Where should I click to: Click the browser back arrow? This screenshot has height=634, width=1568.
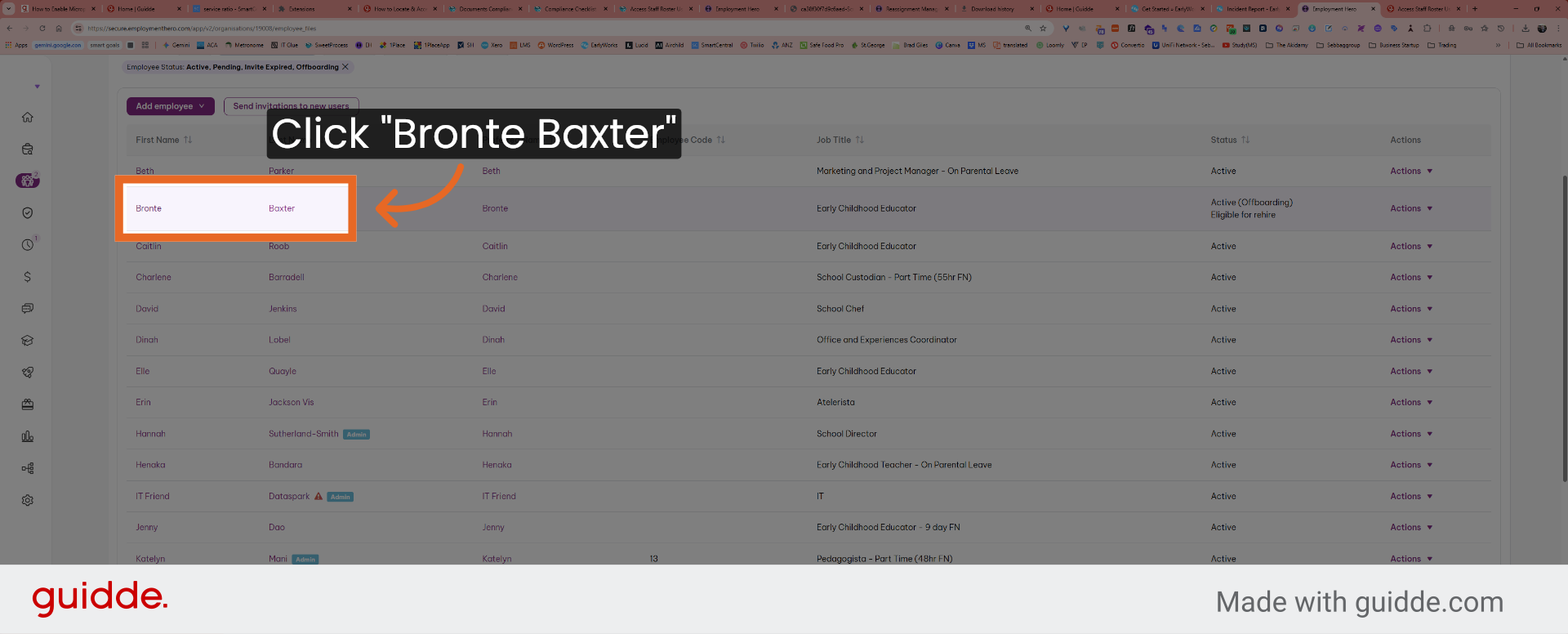tap(10, 28)
